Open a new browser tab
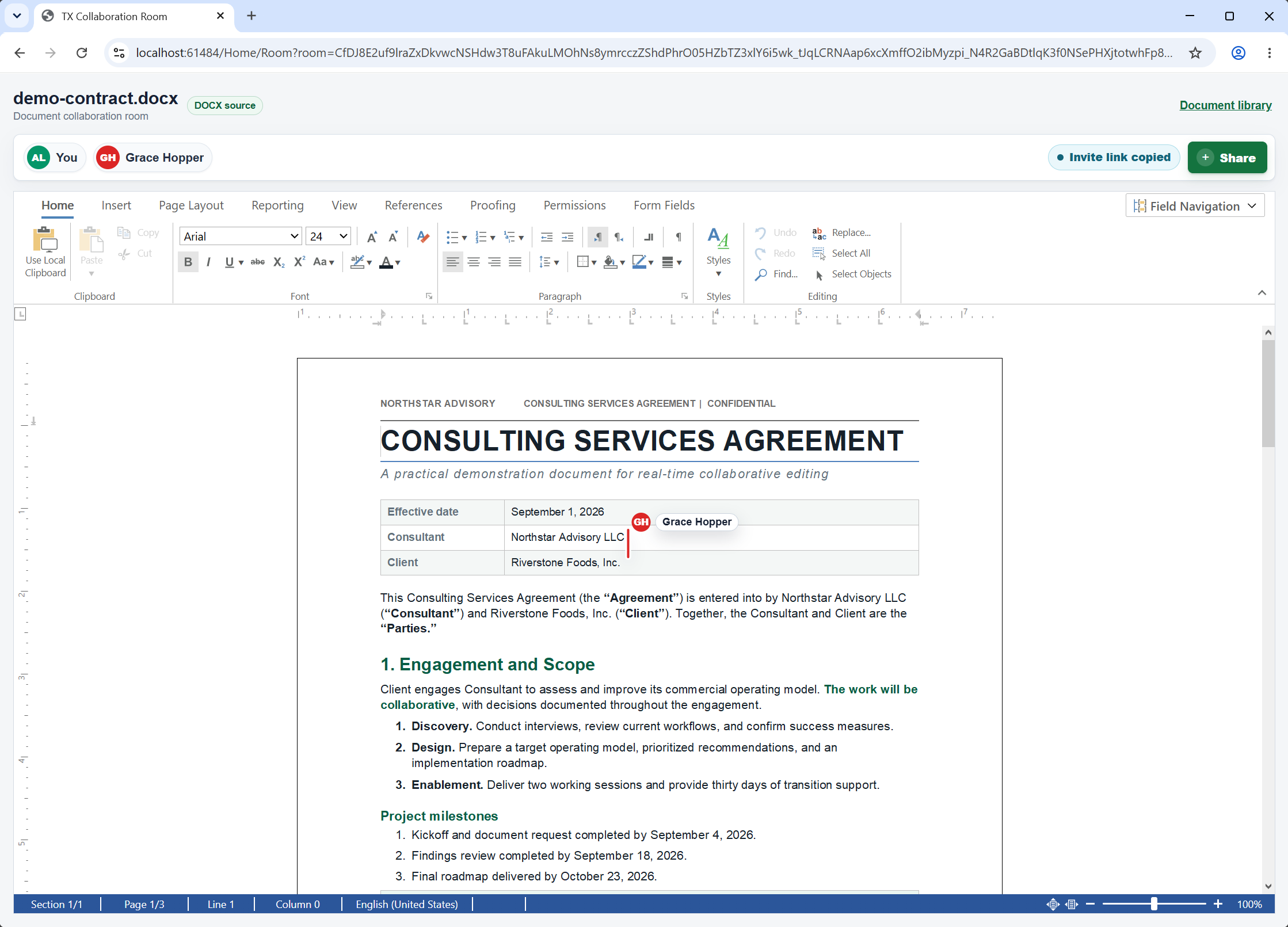Image resolution: width=1288 pixels, height=927 pixels. coord(251,16)
